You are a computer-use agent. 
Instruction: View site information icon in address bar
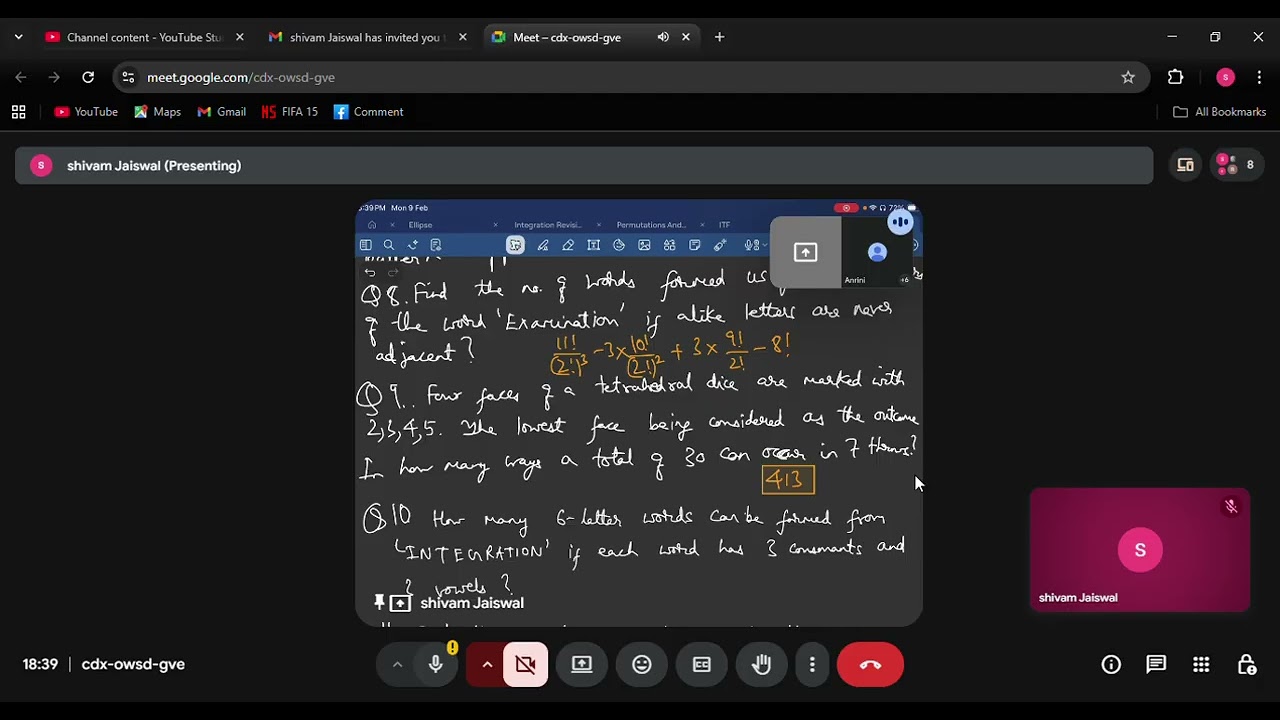(x=127, y=77)
